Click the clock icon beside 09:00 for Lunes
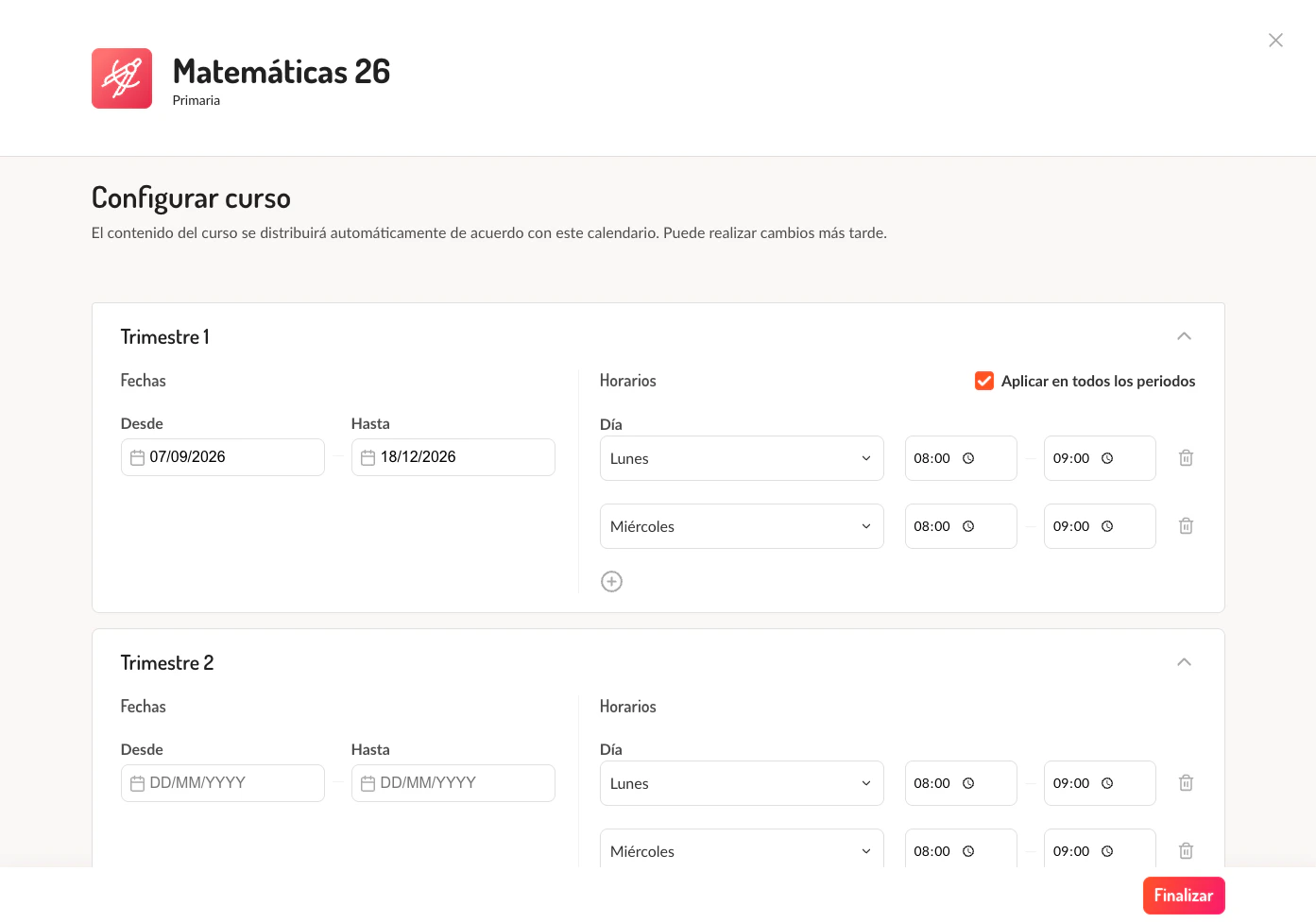1316x923 pixels. [x=1108, y=457]
